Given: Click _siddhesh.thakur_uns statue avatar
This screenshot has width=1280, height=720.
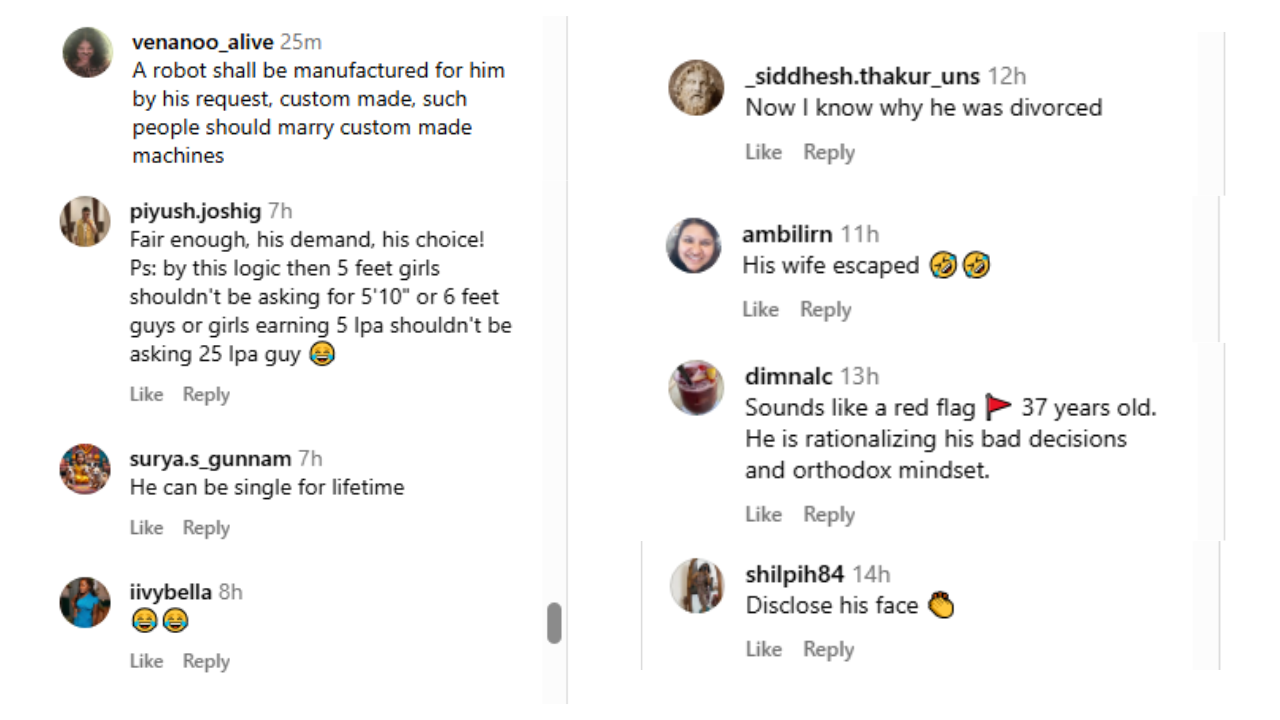Looking at the screenshot, I should tap(696, 87).
